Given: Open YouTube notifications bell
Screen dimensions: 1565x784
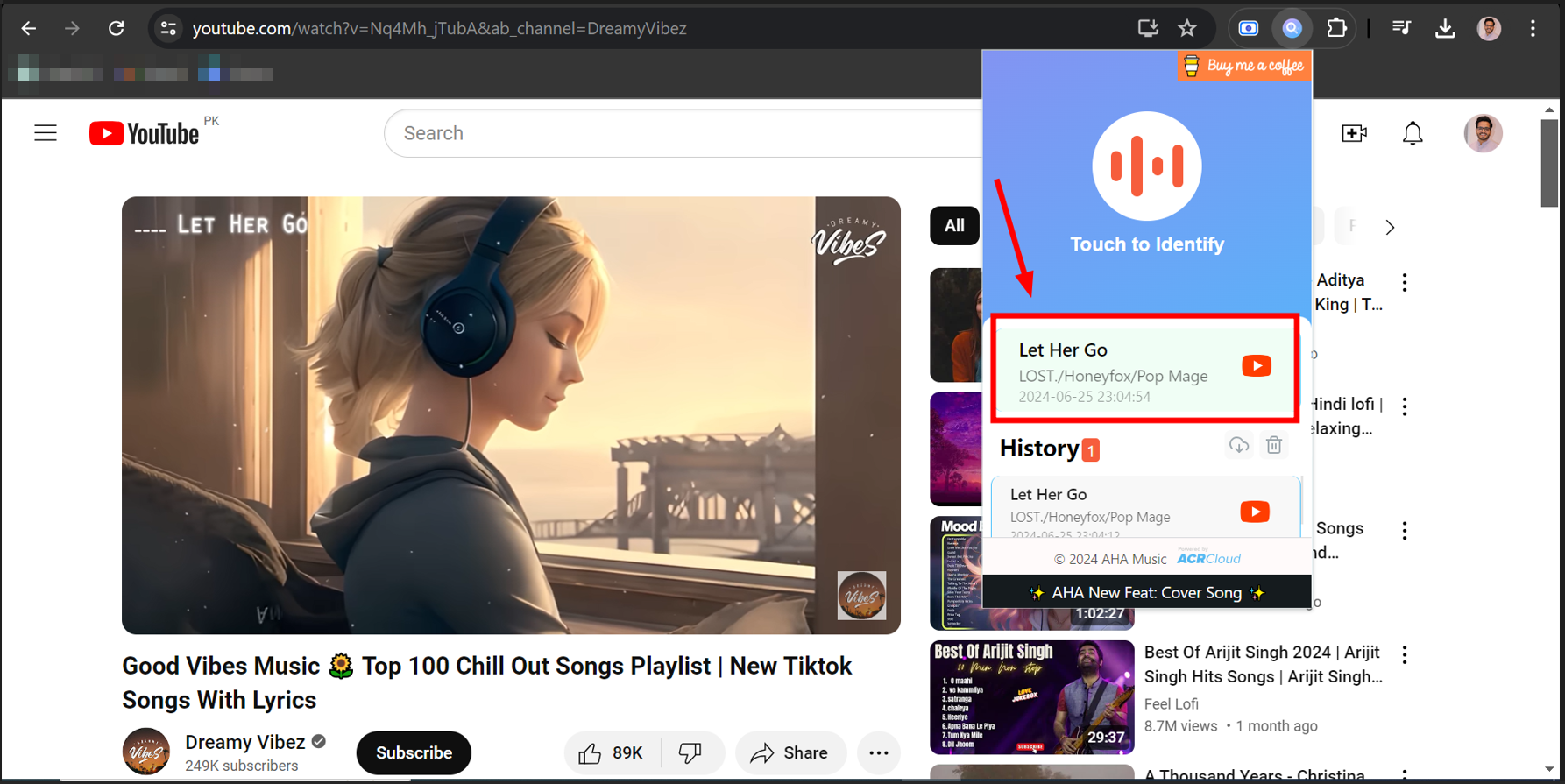Looking at the screenshot, I should (1413, 133).
